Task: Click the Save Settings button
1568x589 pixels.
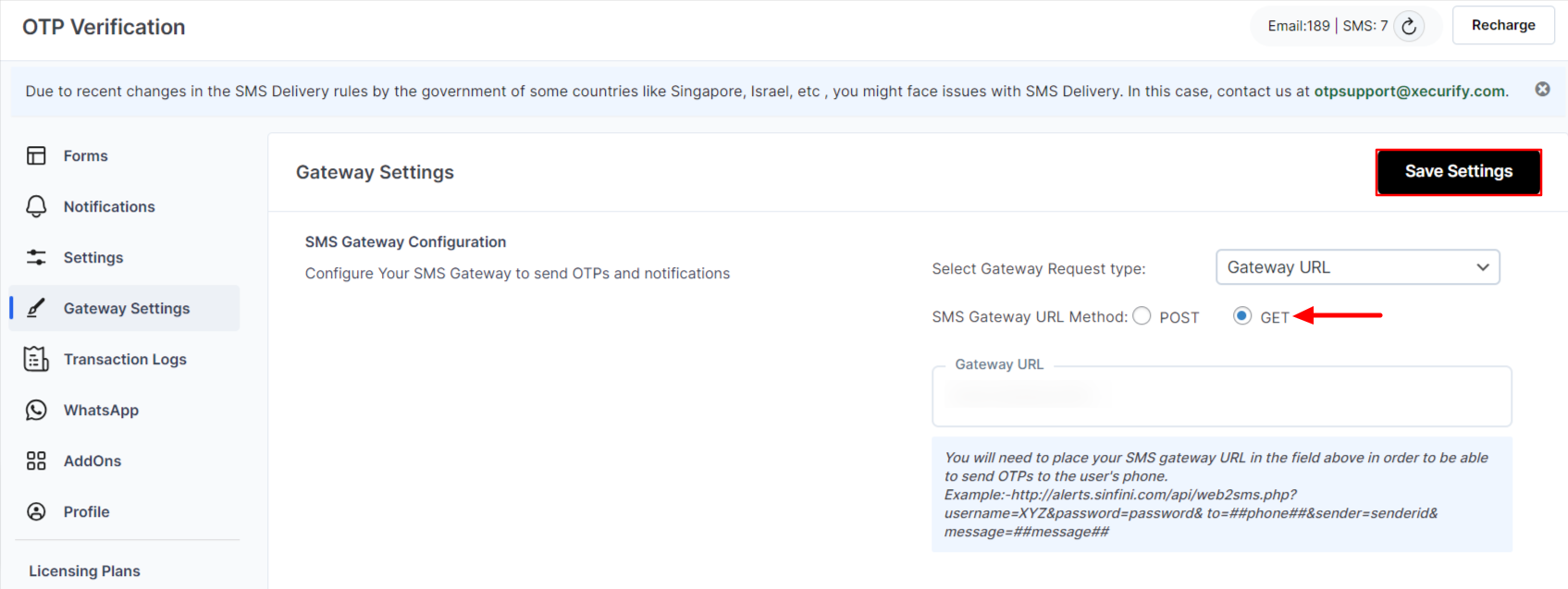Action: [x=1459, y=172]
